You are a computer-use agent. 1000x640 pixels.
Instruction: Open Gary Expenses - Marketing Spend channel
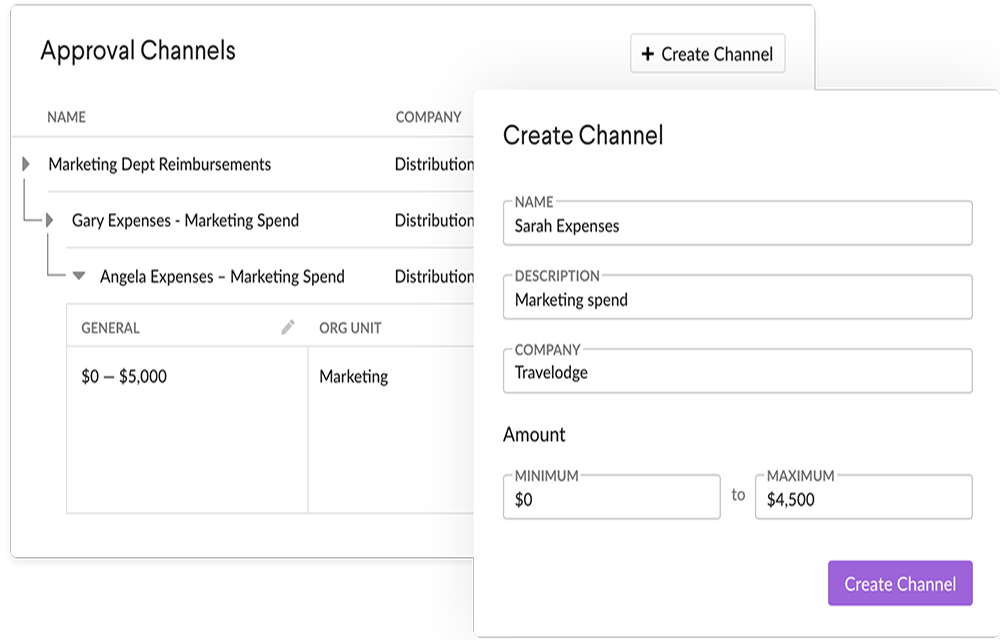point(185,220)
